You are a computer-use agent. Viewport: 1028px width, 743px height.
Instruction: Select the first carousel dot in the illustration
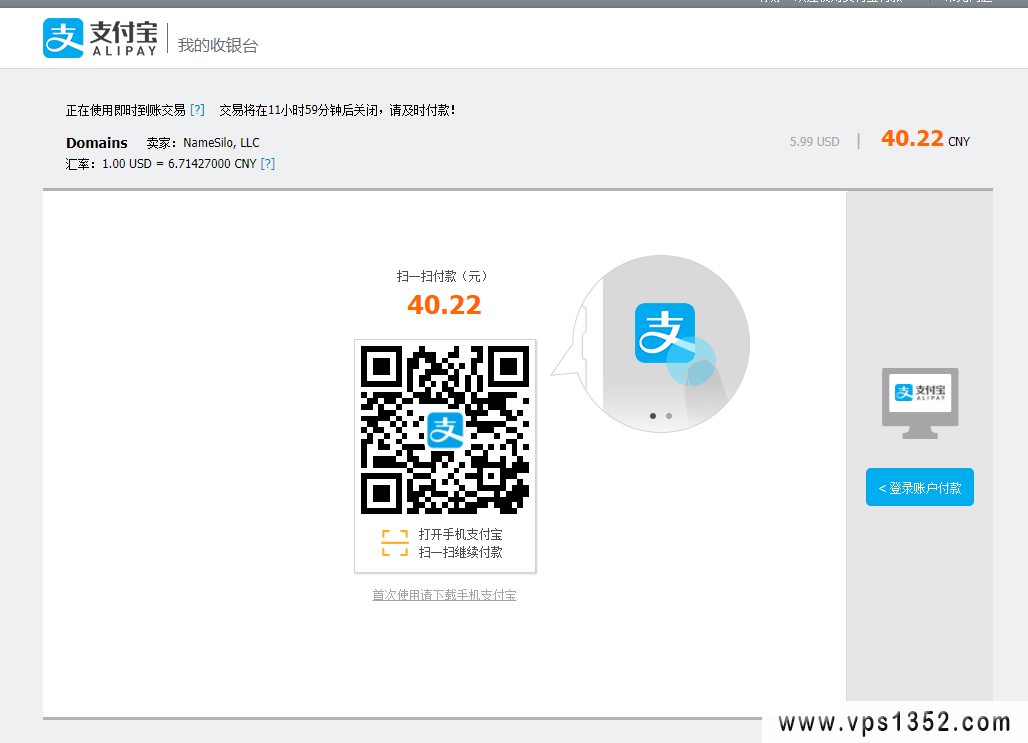pos(653,415)
